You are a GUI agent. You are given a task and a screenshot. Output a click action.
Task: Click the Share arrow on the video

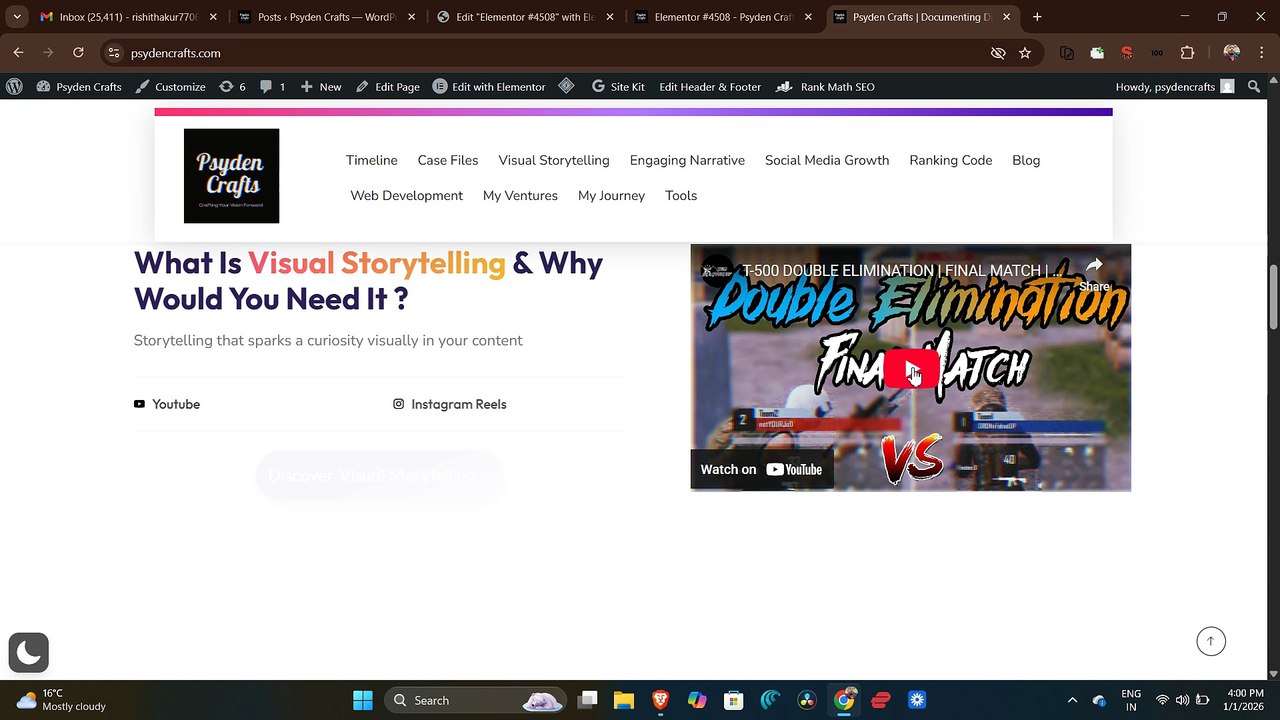pos(1094,273)
